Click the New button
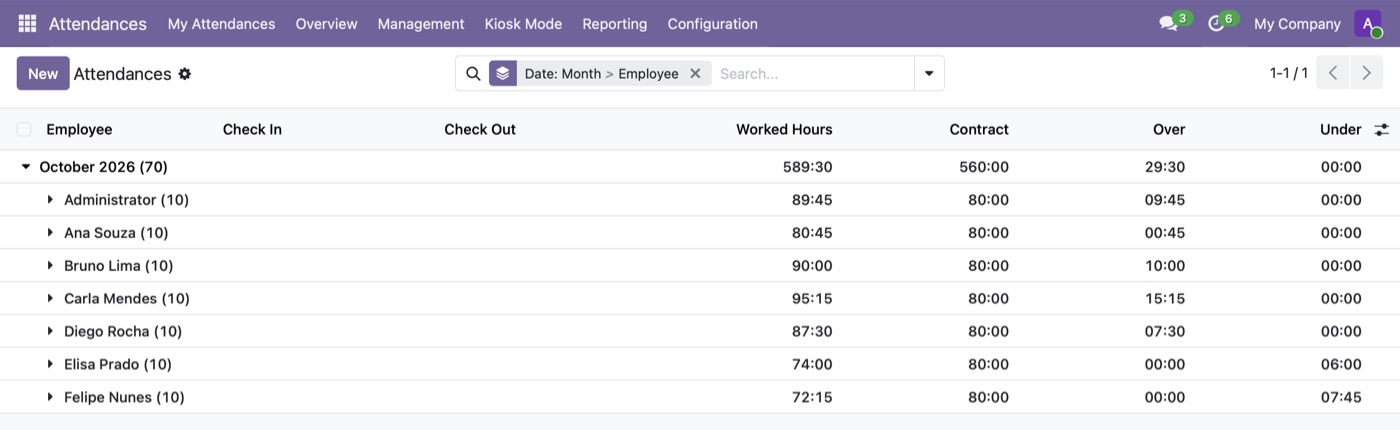Image resolution: width=1400 pixels, height=430 pixels. click(43, 73)
